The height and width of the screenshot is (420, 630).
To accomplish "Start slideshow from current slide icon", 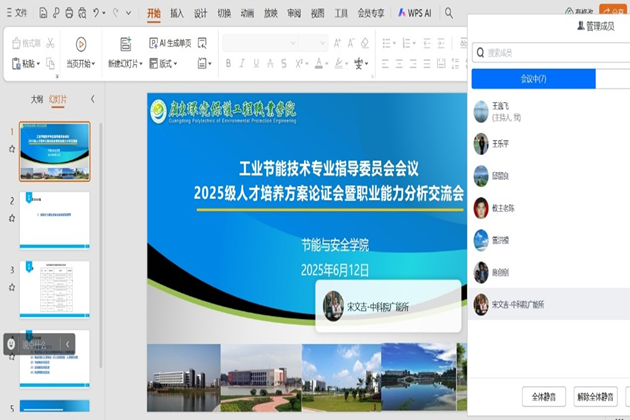I will pyautogui.click(x=80, y=44).
